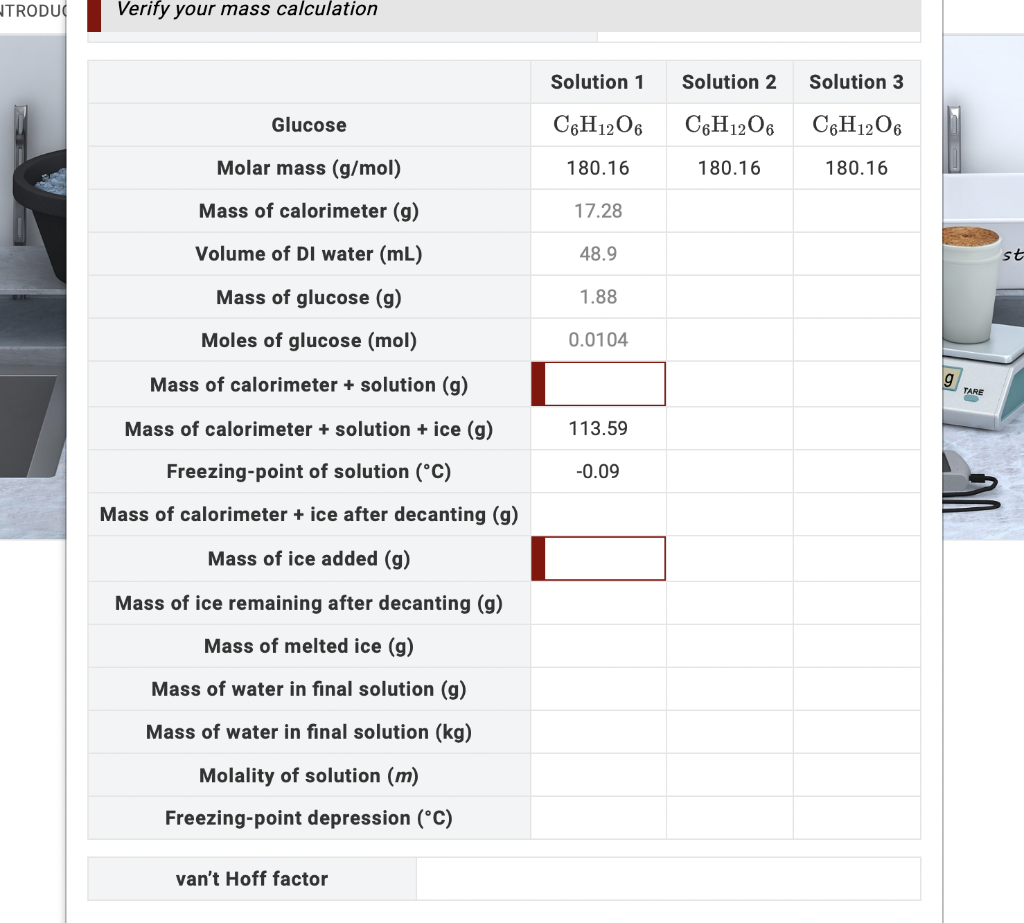The height and width of the screenshot is (923, 1024).
Task: Click the Mass of ice added input field
Action: click(x=599, y=559)
